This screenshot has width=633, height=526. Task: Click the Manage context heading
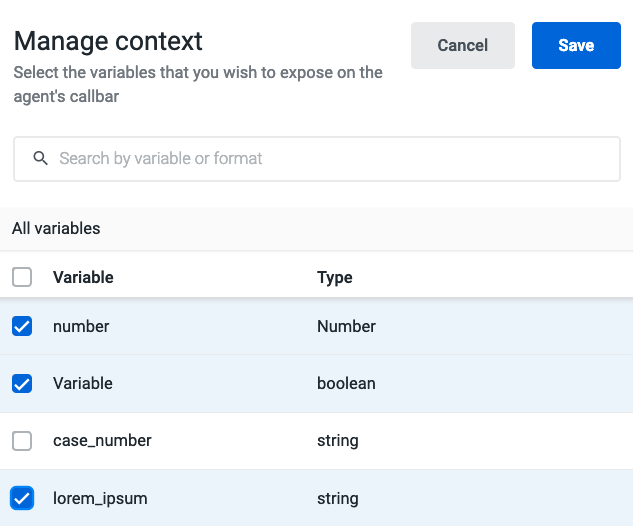tap(108, 41)
